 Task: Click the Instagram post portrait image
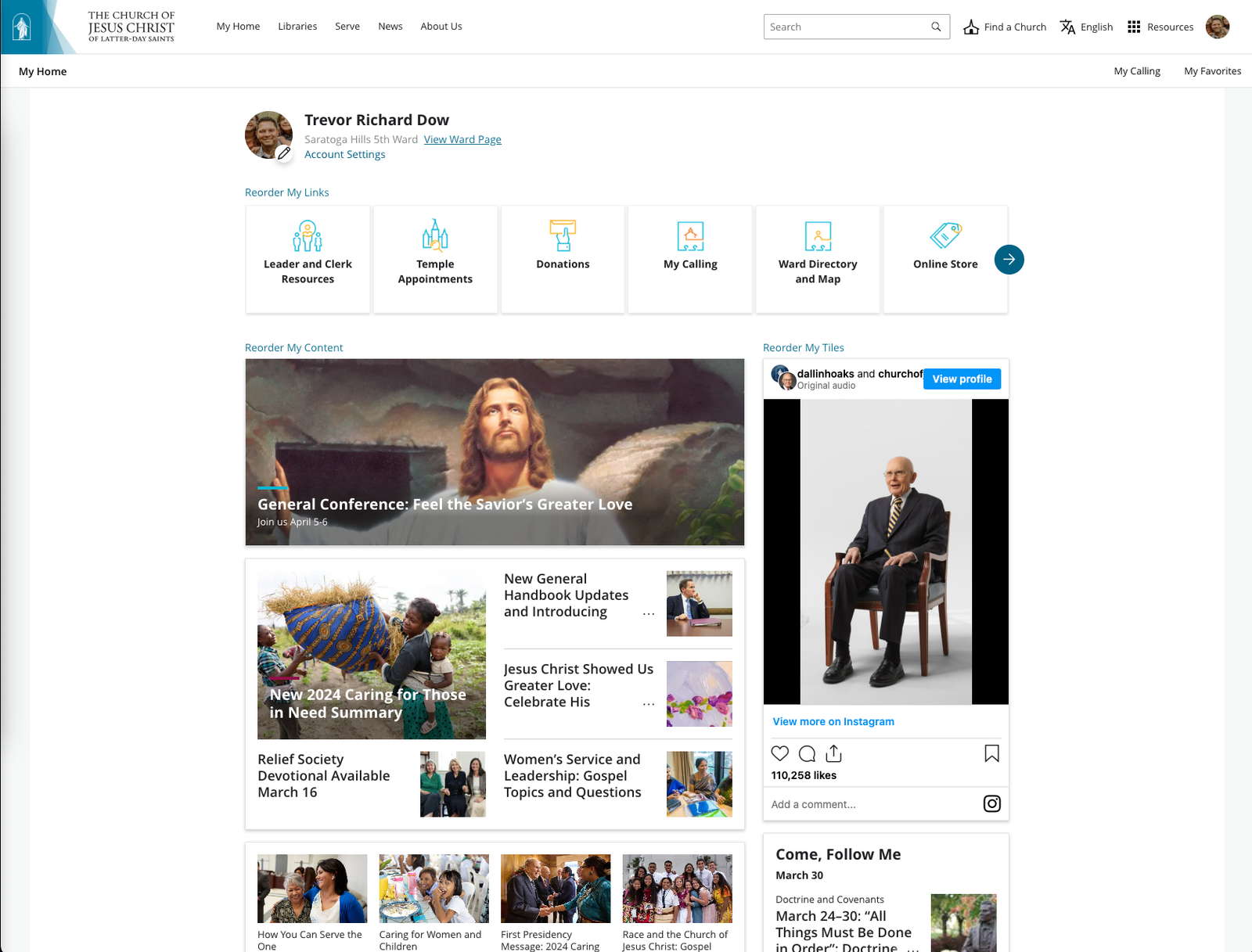pyautogui.click(x=886, y=551)
